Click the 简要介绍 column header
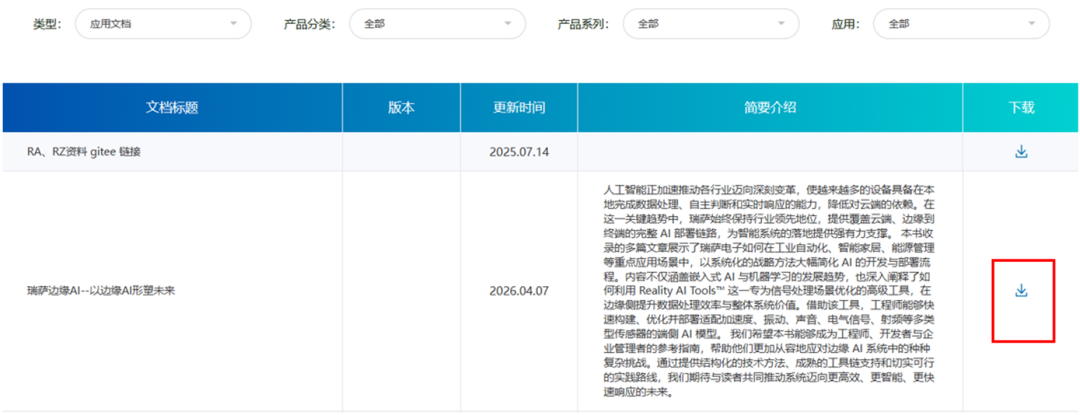This screenshot has height=415, width=1080. (770, 108)
